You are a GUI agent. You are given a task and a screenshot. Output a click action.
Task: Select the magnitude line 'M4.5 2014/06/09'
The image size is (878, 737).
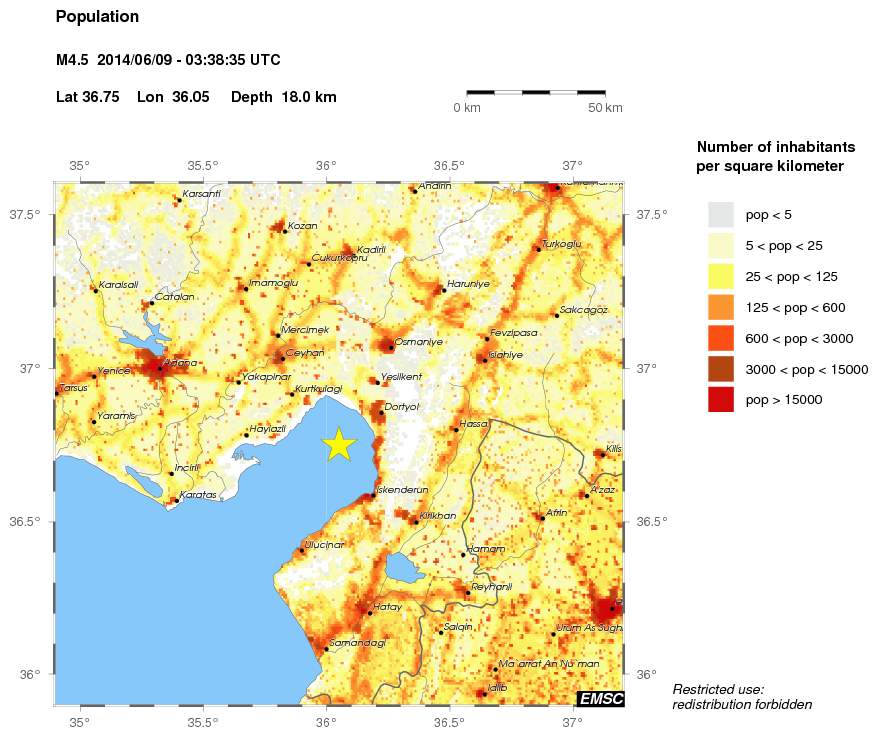[167, 60]
